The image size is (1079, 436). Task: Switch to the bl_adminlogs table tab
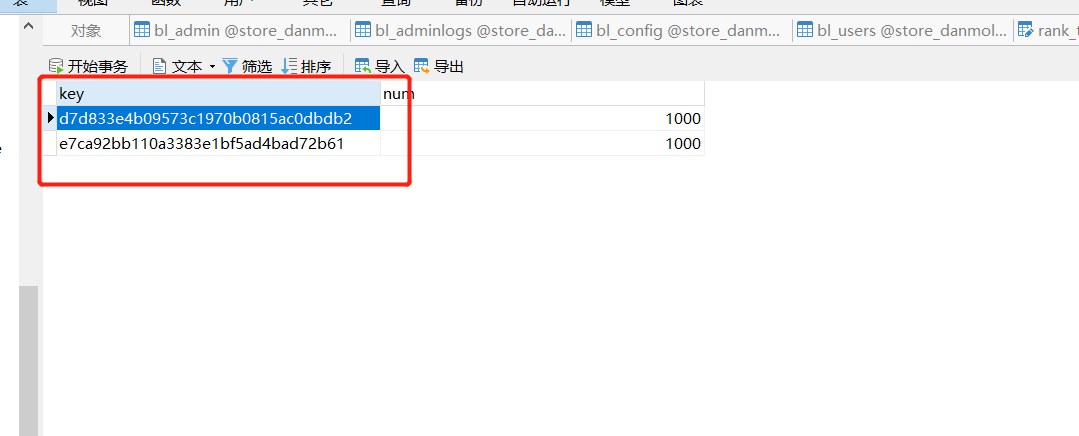461,30
